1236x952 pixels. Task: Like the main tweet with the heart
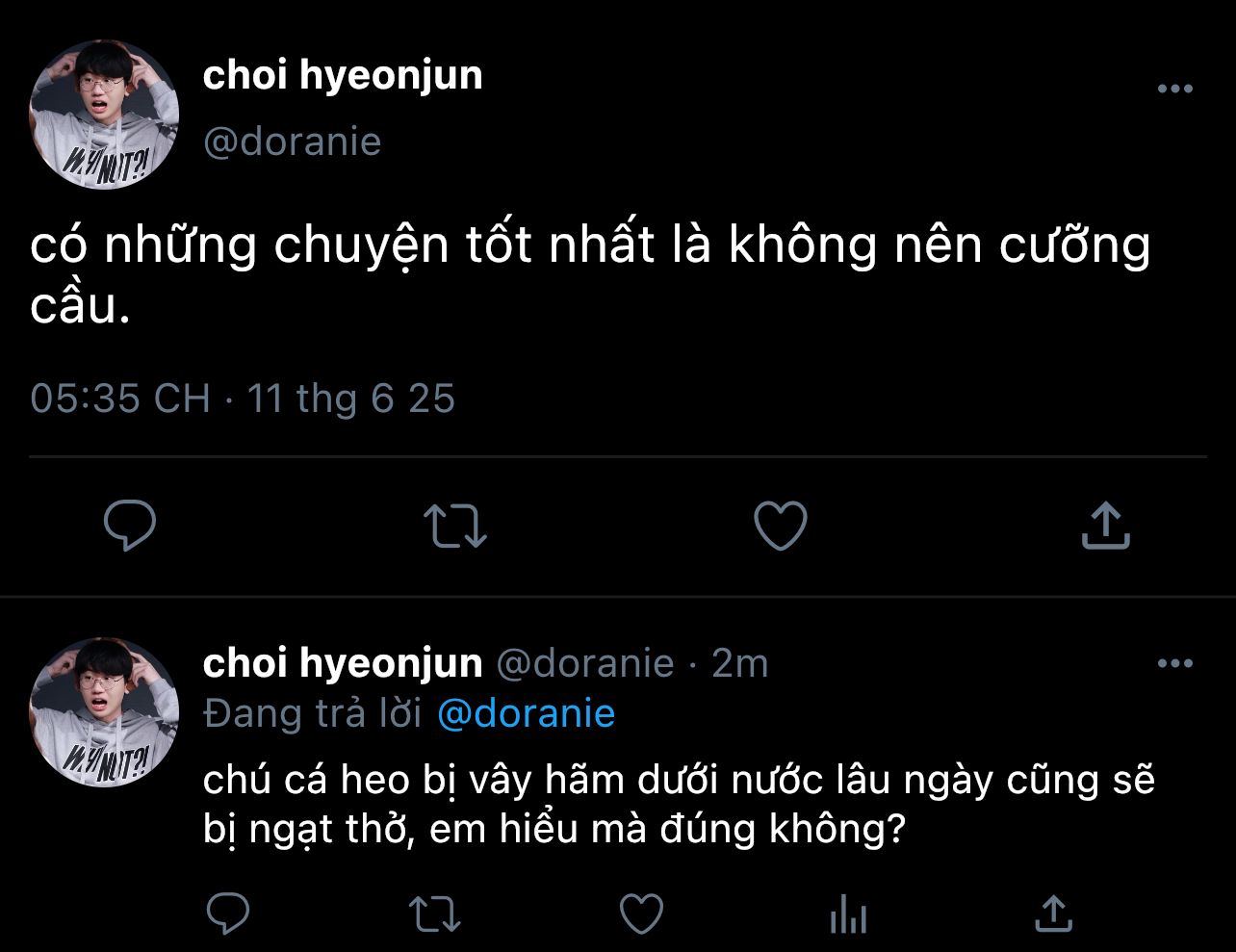(780, 526)
